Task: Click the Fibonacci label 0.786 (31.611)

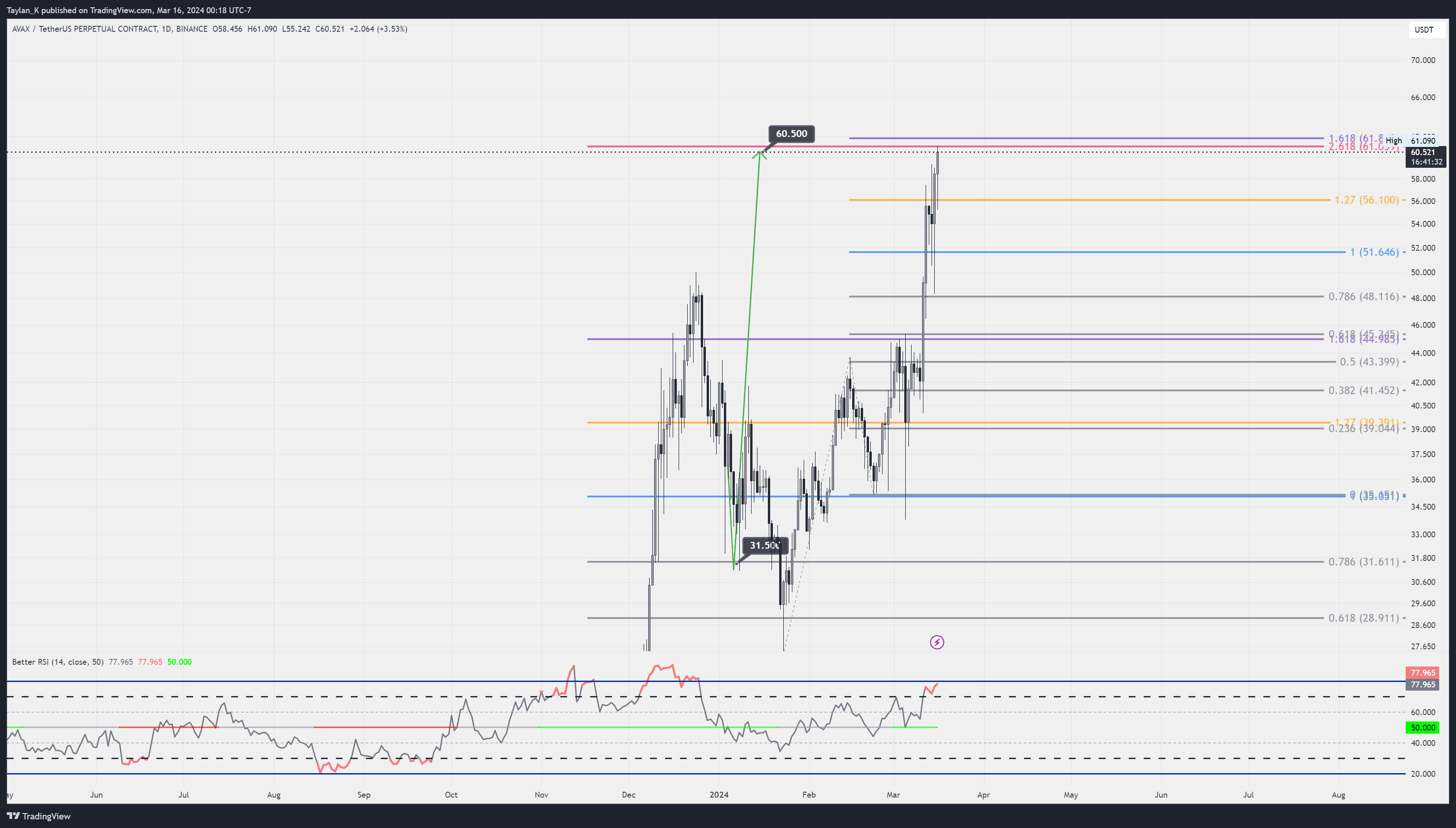Action: (1364, 562)
